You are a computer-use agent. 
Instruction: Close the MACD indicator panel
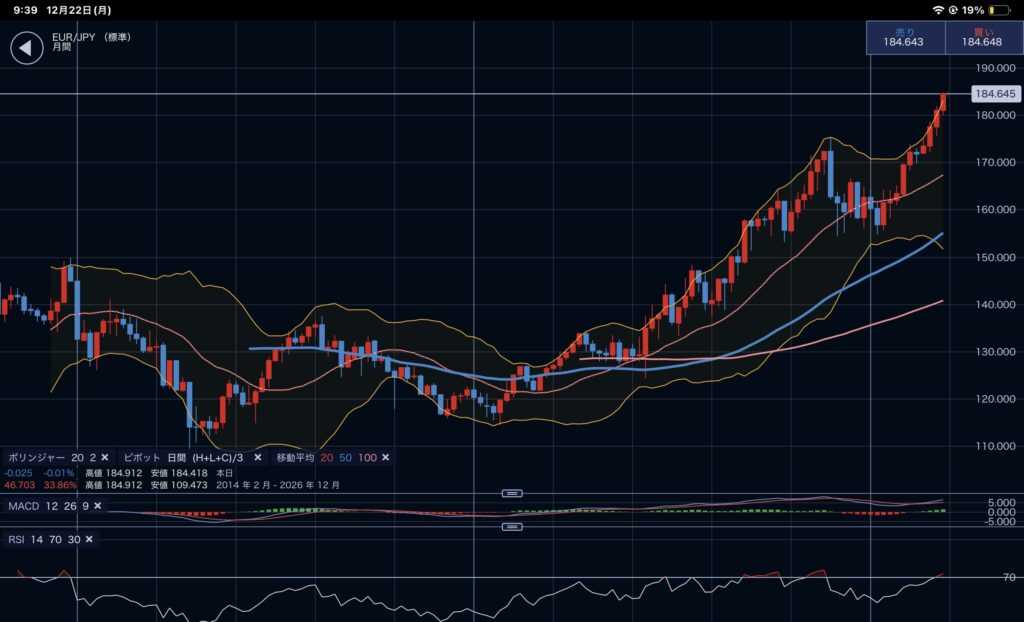click(x=98, y=506)
